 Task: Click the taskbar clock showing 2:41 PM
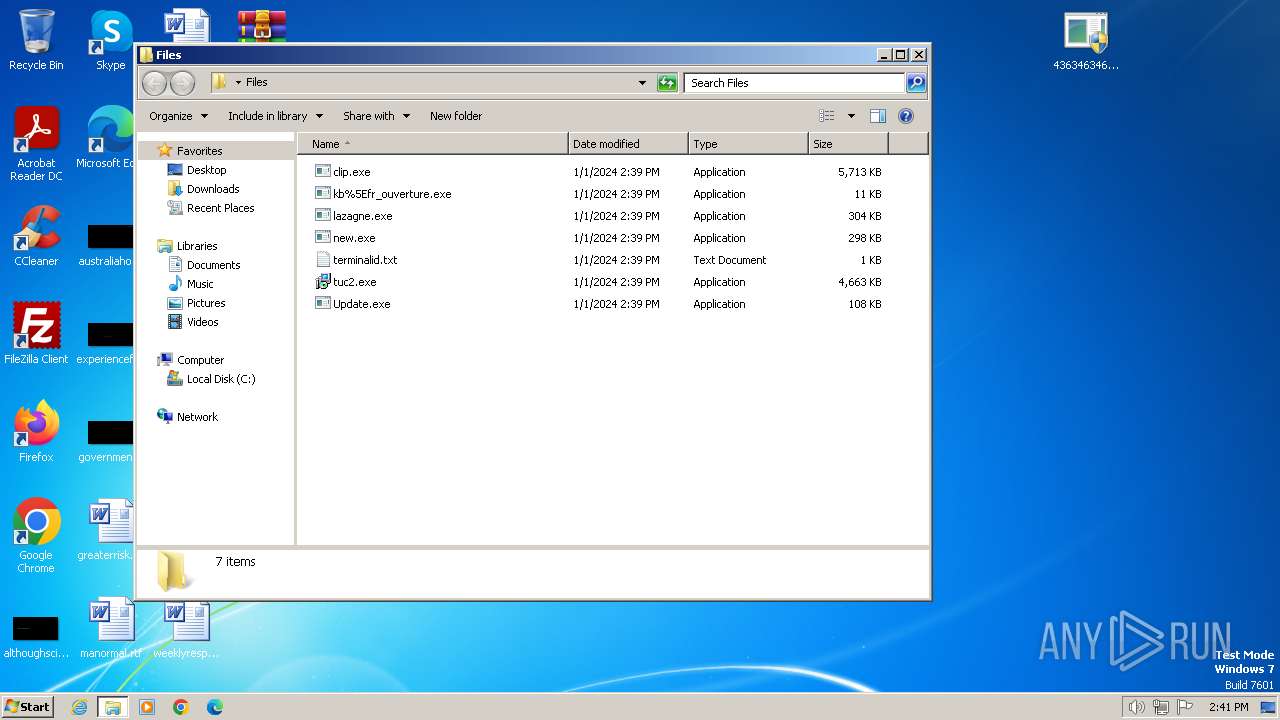[1228, 707]
